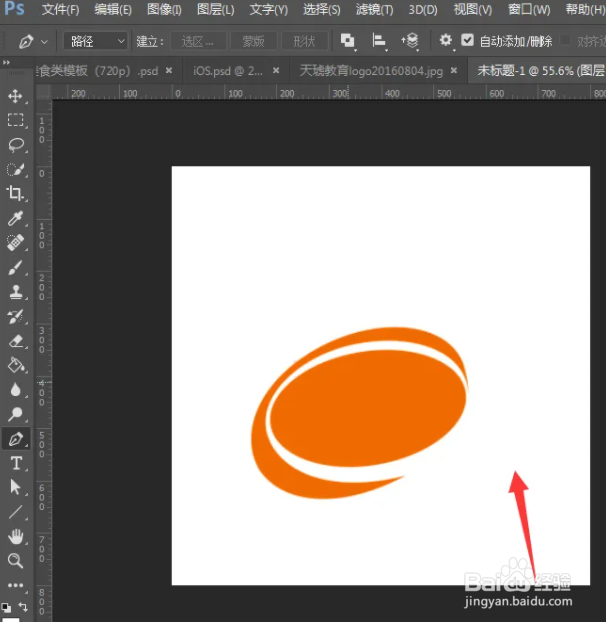Click the ruler origin corner box

pos(44,93)
